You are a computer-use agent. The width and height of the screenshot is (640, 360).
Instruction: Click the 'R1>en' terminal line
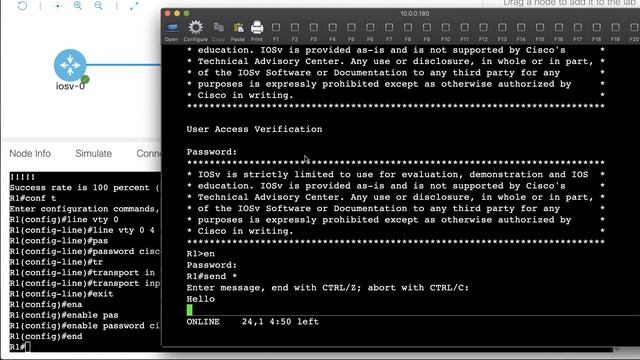point(200,254)
